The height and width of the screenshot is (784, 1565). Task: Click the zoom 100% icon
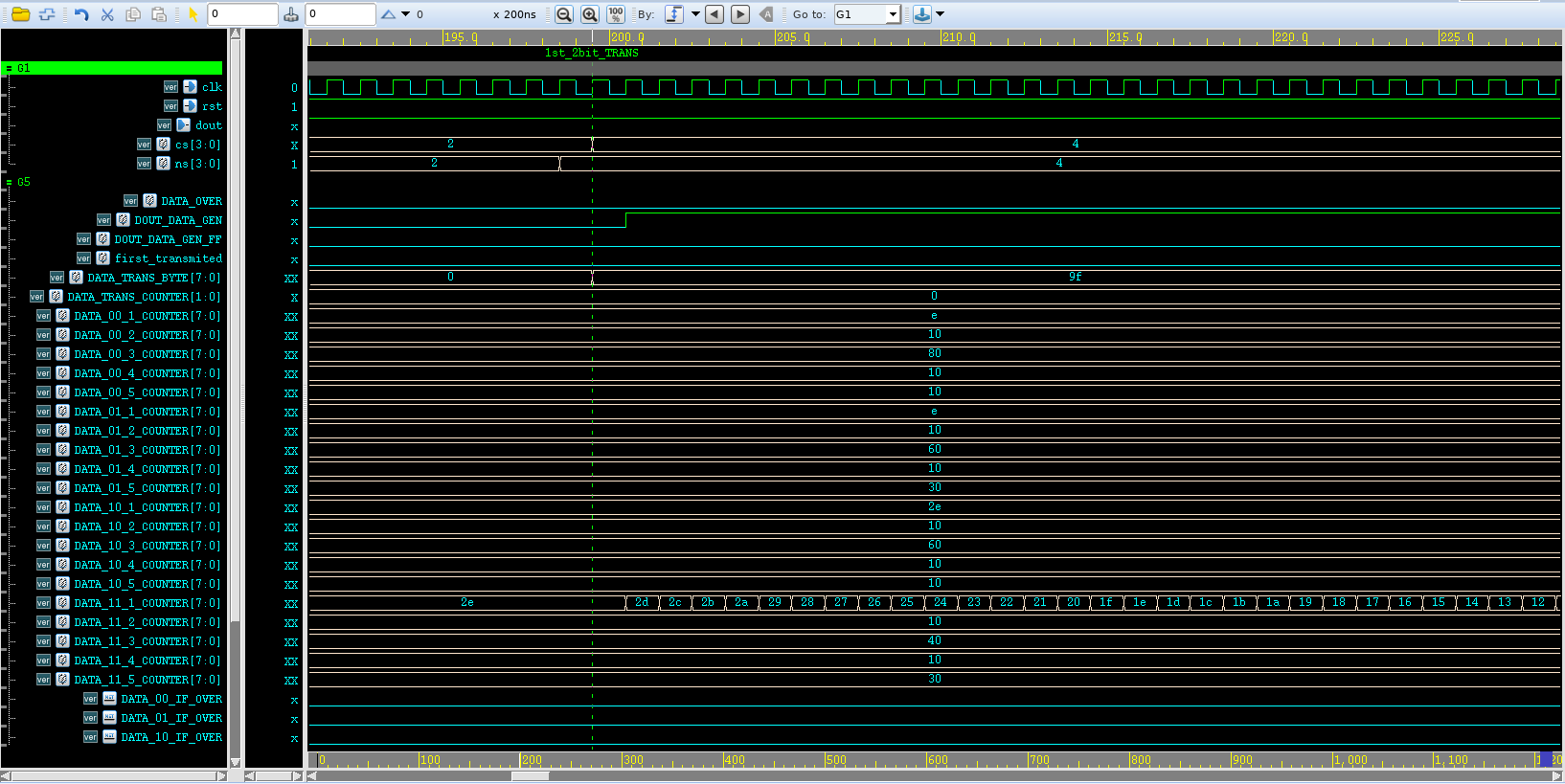pos(615,13)
